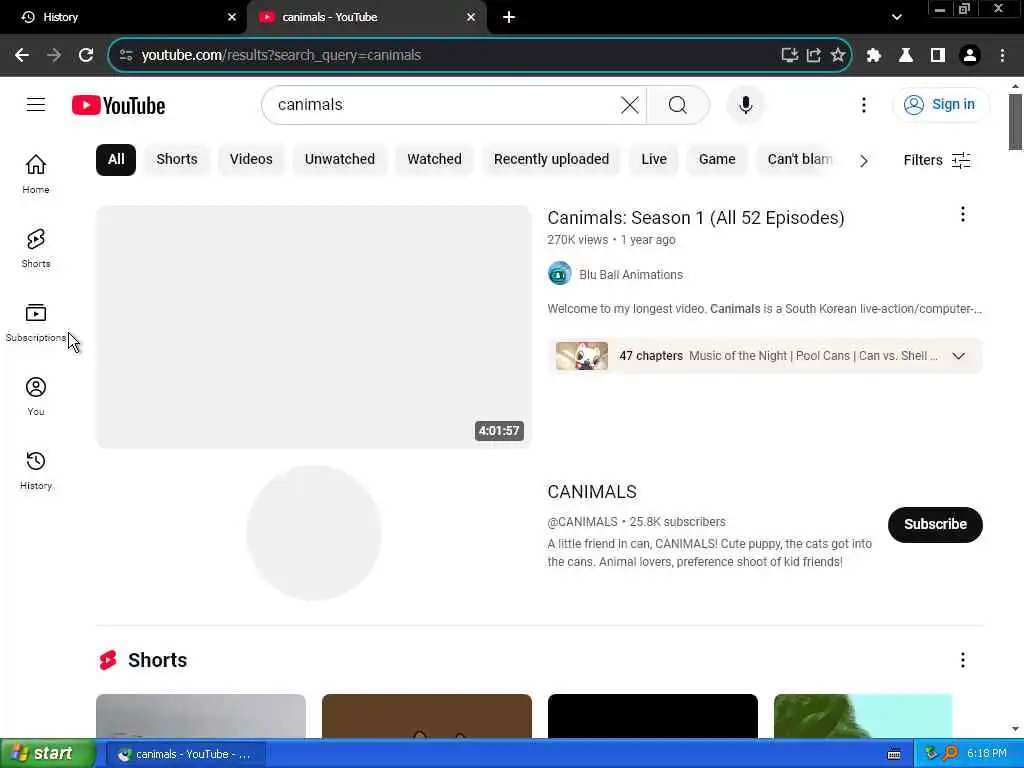Open the Chrome profile avatar
The image size is (1024, 768).
[x=970, y=55]
